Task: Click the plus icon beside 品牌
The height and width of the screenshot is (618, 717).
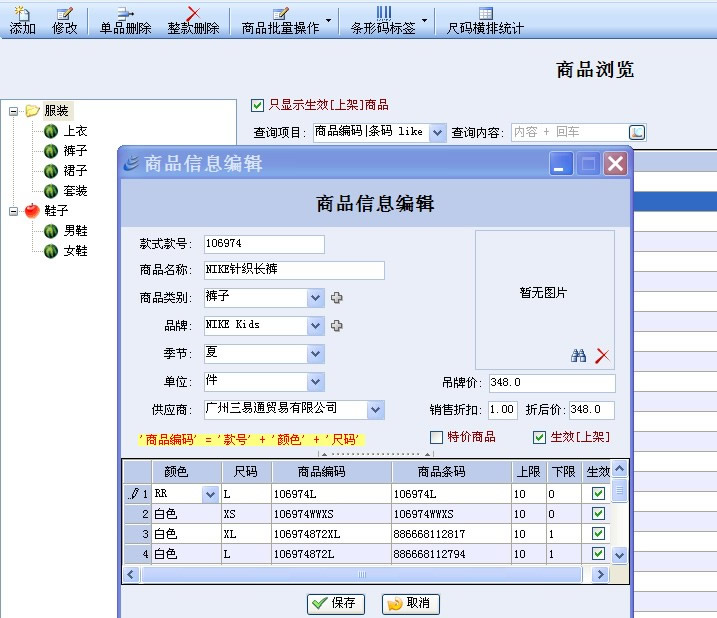Action: (x=337, y=326)
